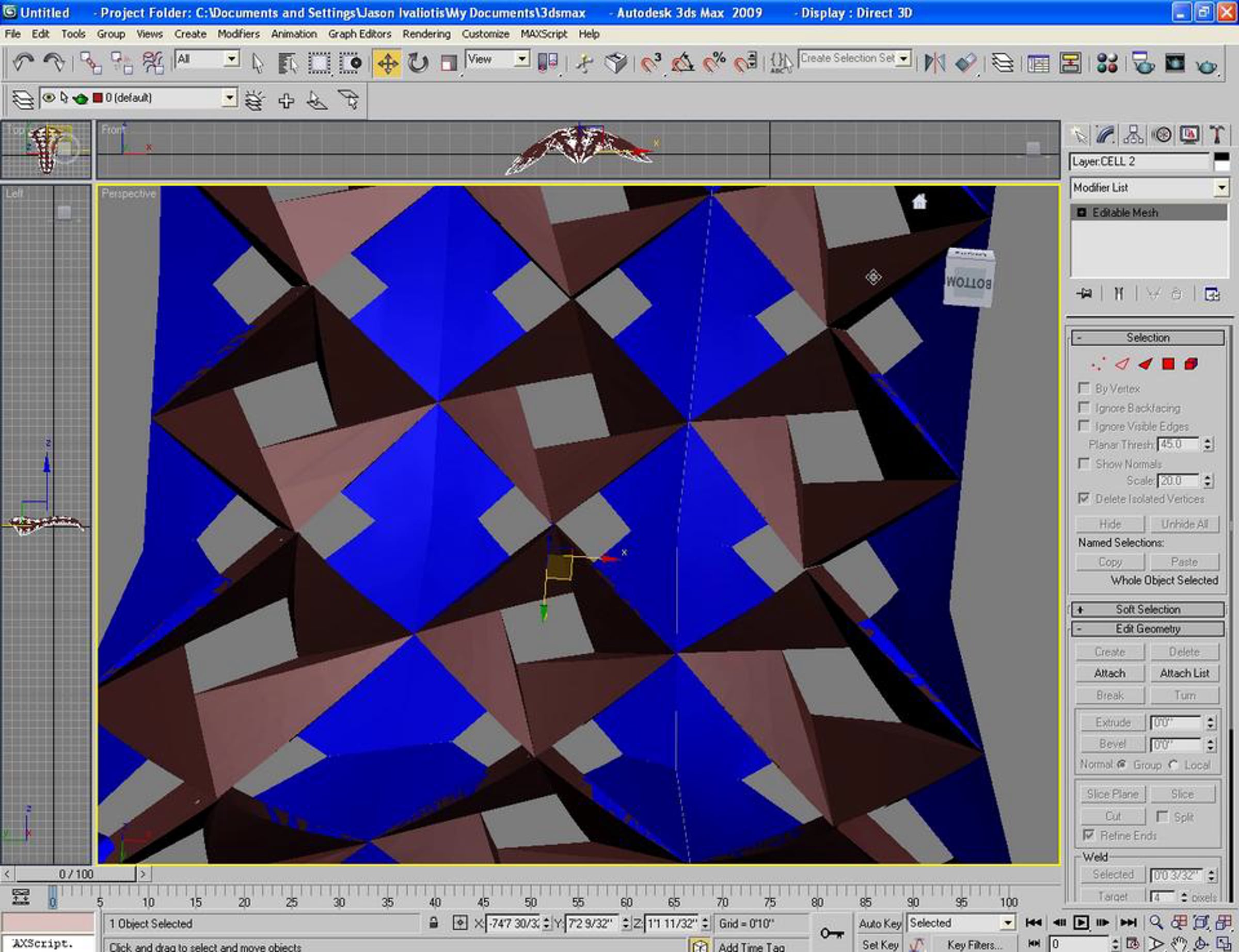Open the Rendering menu
The height and width of the screenshot is (952, 1239).
point(426,34)
